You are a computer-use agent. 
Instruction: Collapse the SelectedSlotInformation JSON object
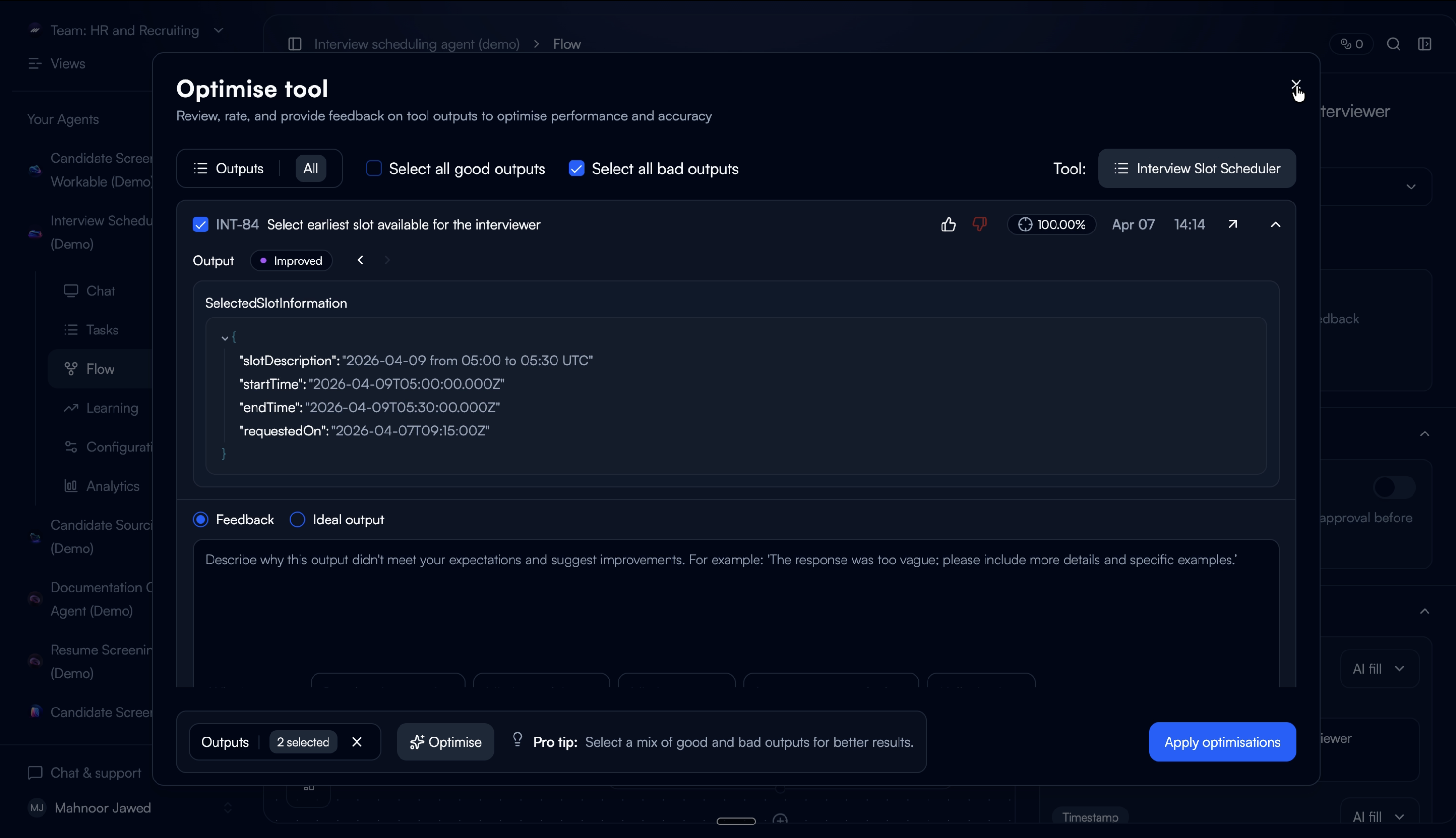[225, 338]
